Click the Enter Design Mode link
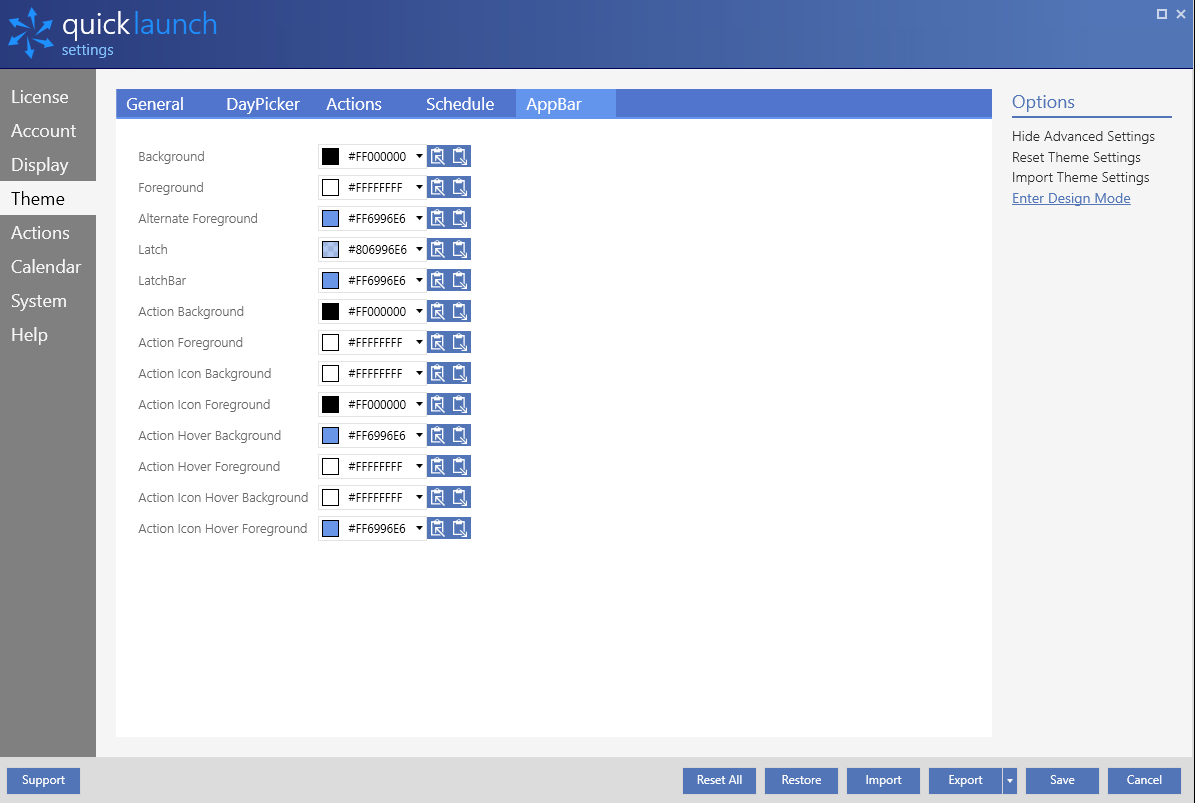 pyautogui.click(x=1071, y=198)
